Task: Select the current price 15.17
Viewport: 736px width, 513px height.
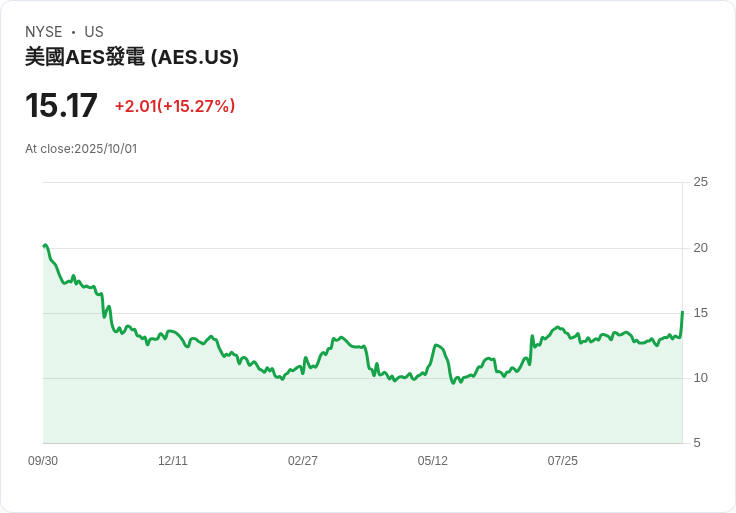Action: [61, 105]
